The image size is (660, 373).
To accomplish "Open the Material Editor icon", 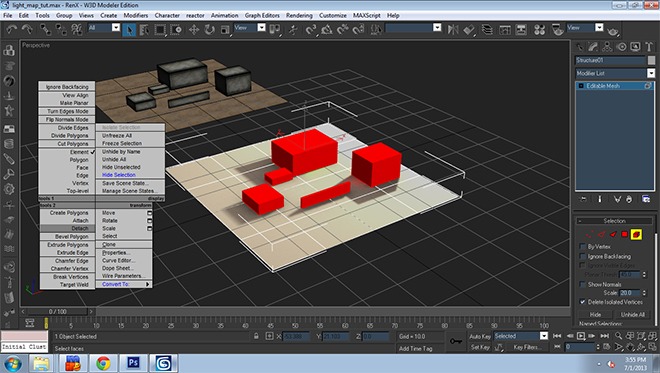I will pyautogui.click(x=540, y=29).
